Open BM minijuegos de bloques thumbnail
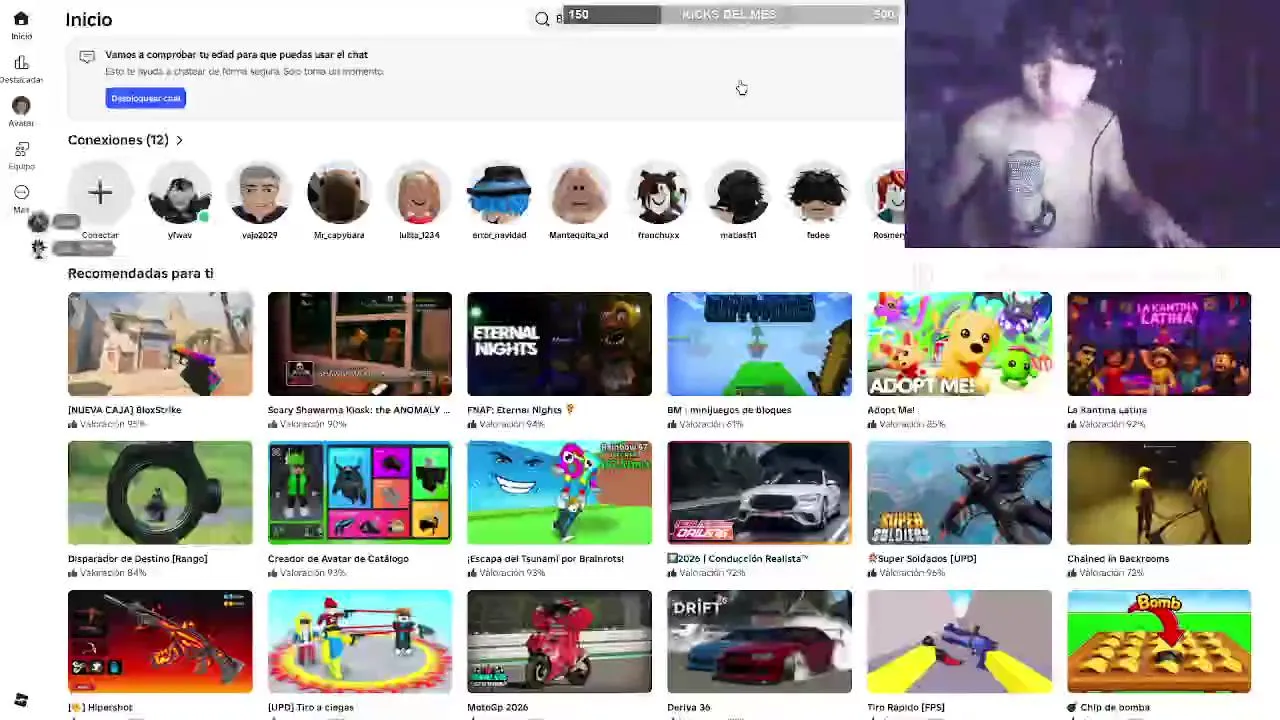The image size is (1280, 720). [x=759, y=344]
